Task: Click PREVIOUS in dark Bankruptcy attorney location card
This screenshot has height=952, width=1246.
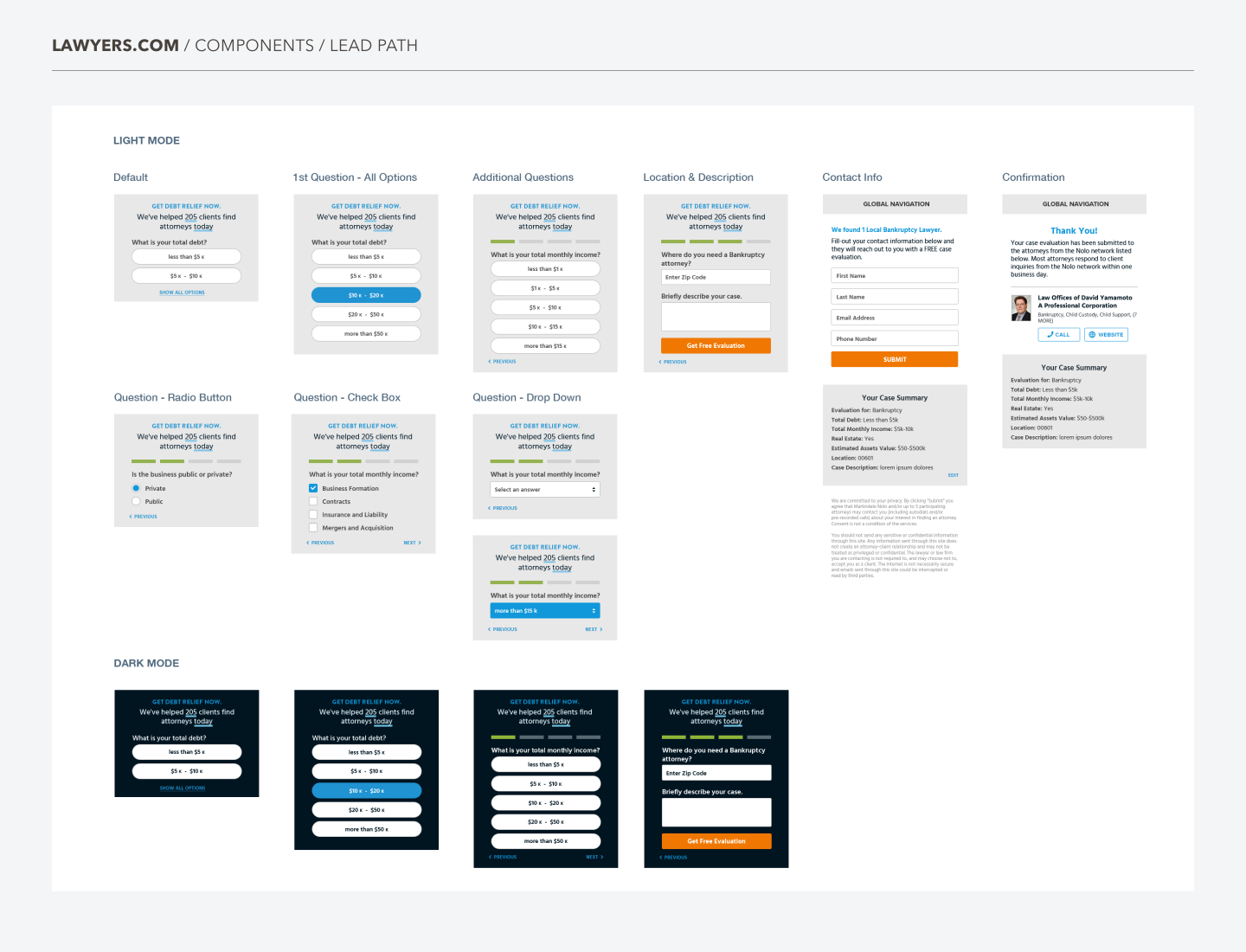Action: [x=673, y=858]
